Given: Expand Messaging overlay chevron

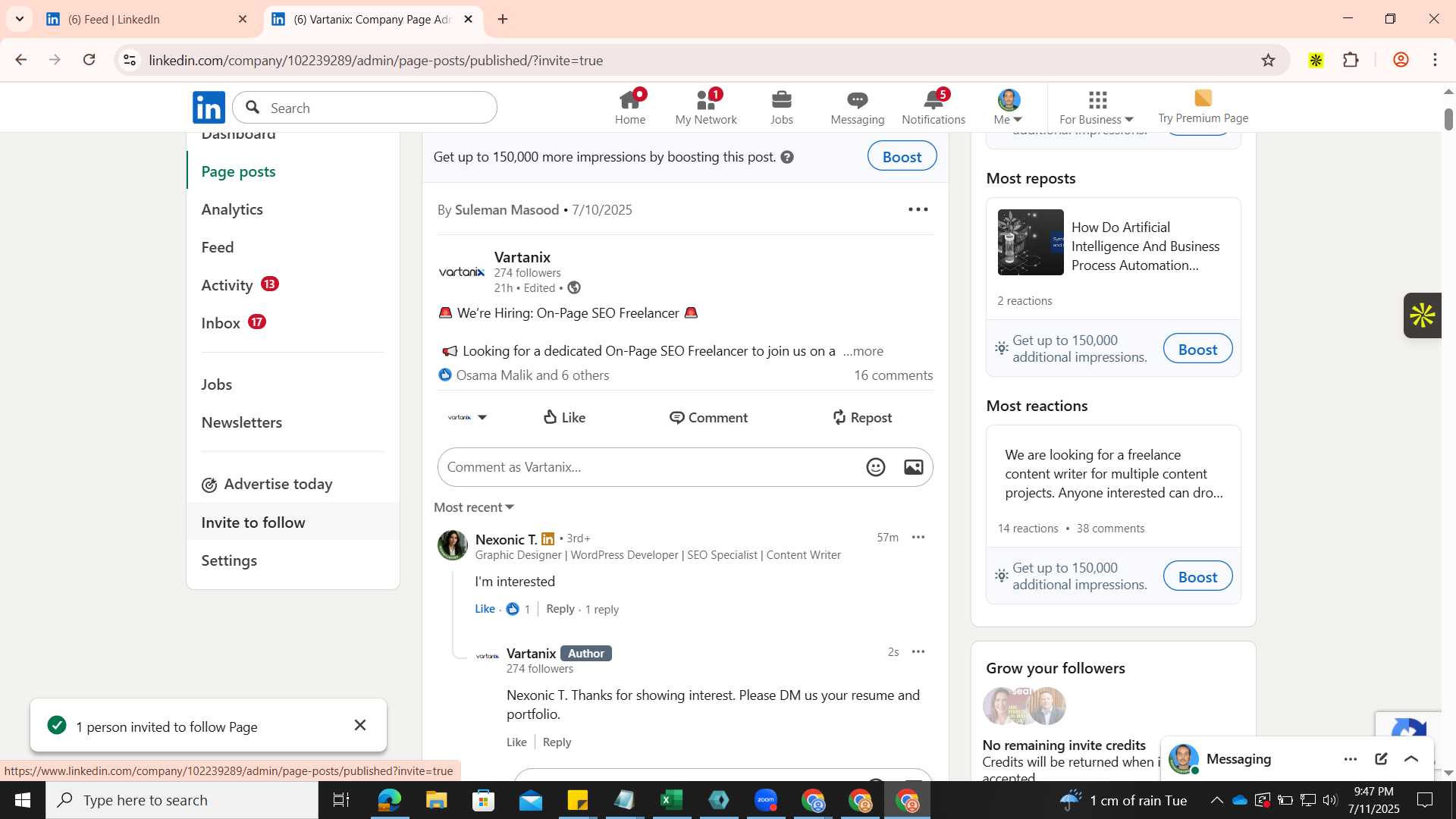Looking at the screenshot, I should pos(1411,759).
